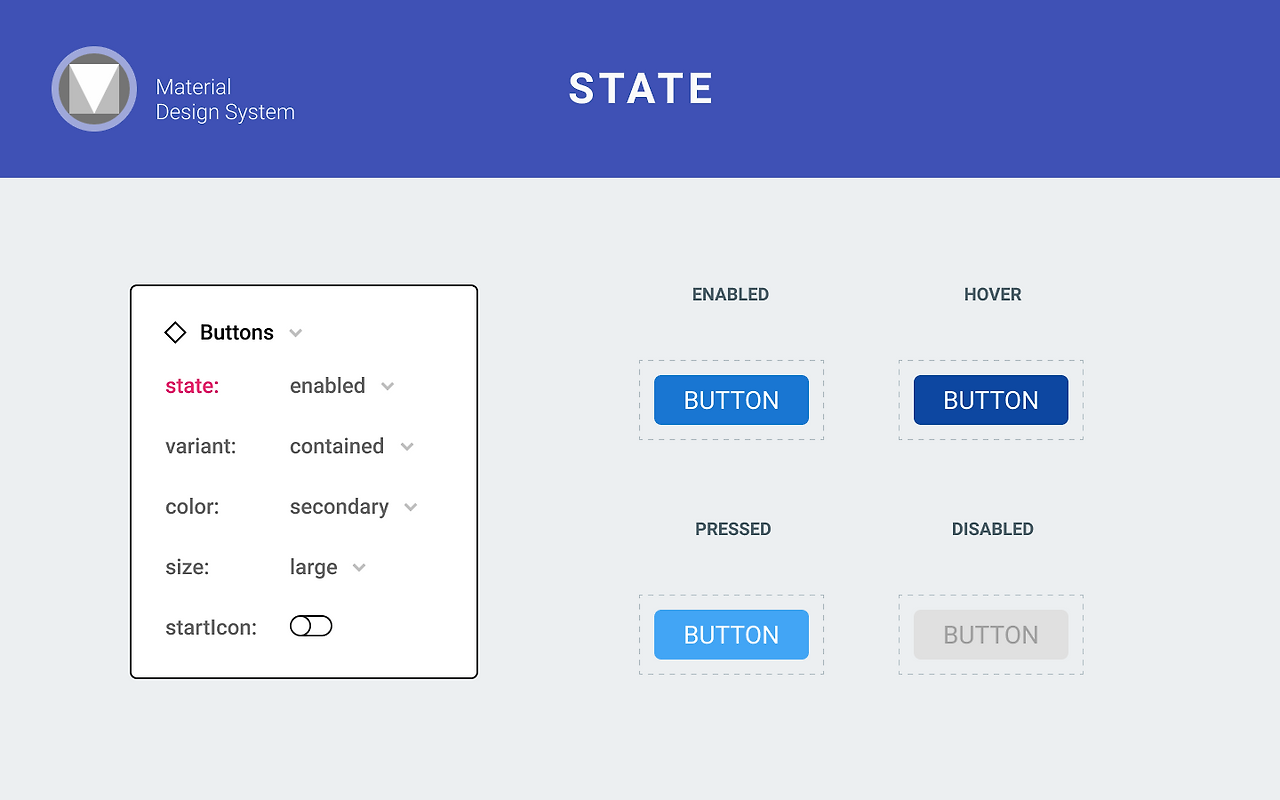Image resolution: width=1280 pixels, height=800 pixels.
Task: Select the STATE page title
Action: coord(641,88)
